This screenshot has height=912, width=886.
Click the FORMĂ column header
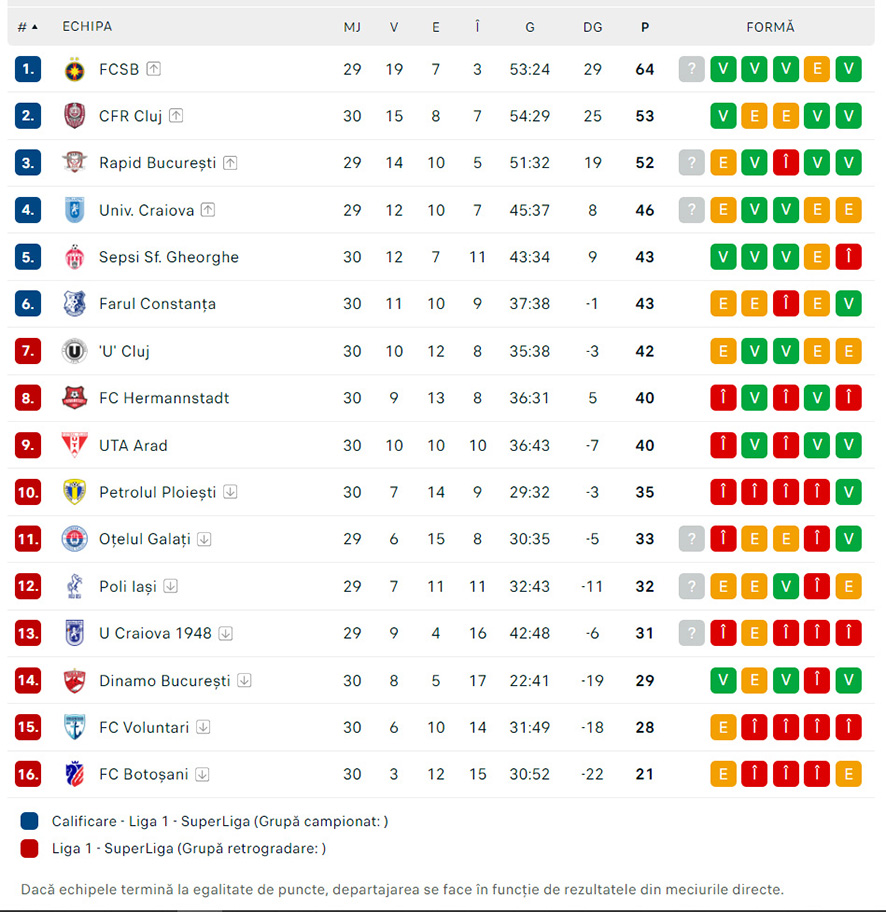(770, 27)
